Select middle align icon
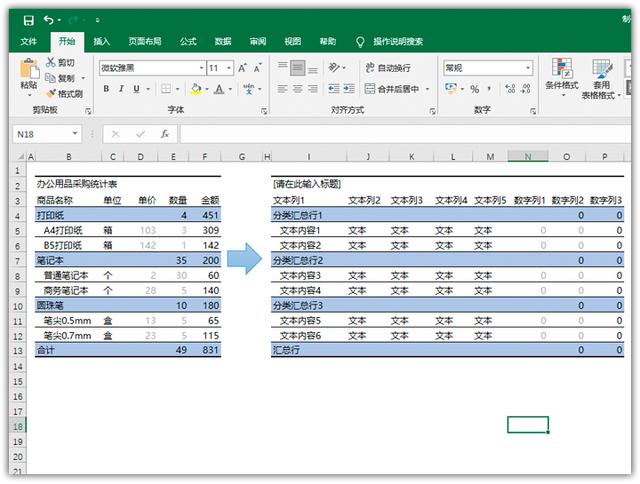This screenshot has width=640, height=484. click(x=298, y=68)
